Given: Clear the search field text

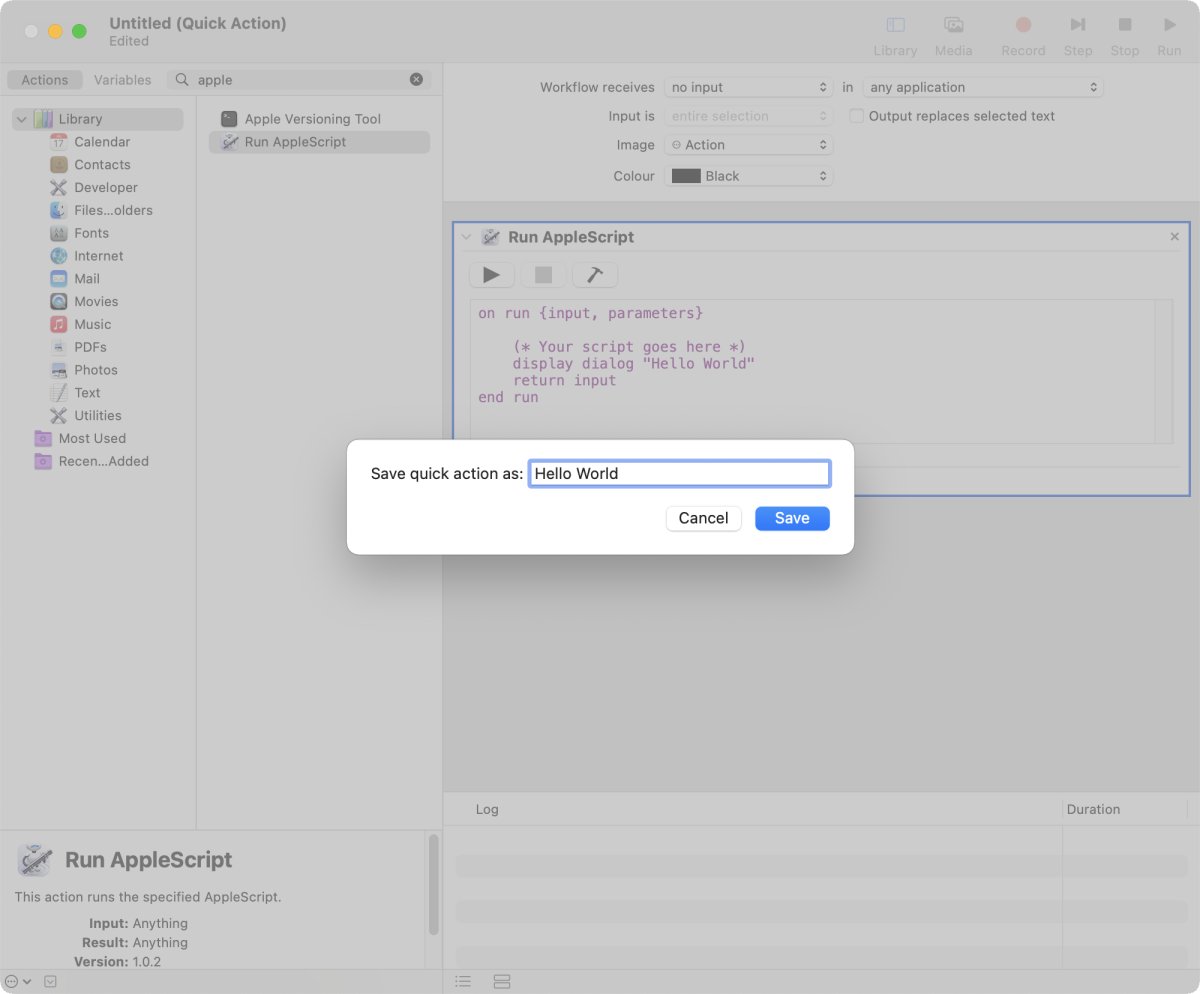Looking at the screenshot, I should pyautogui.click(x=416, y=80).
